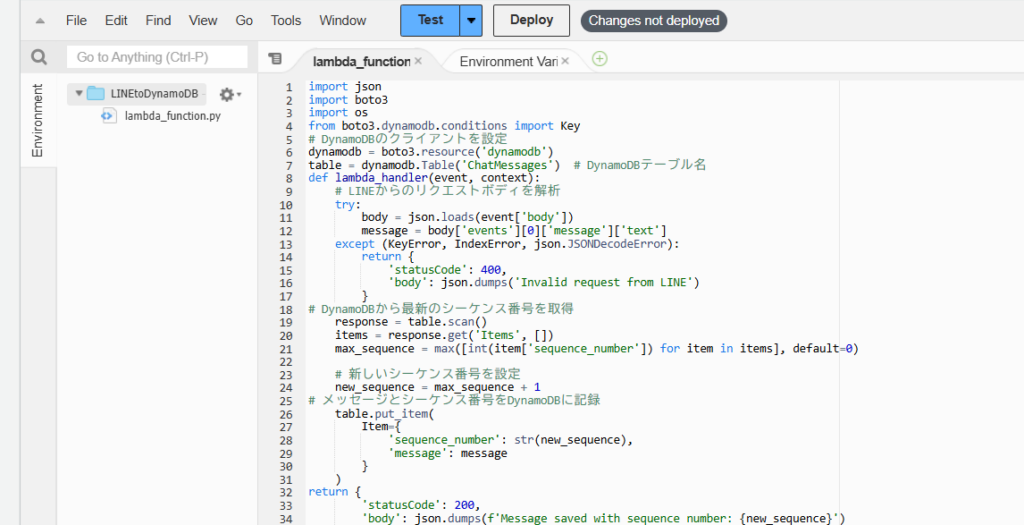Select the LINEtoDynamoDB folder name
The image size is (1024, 525).
point(154,94)
